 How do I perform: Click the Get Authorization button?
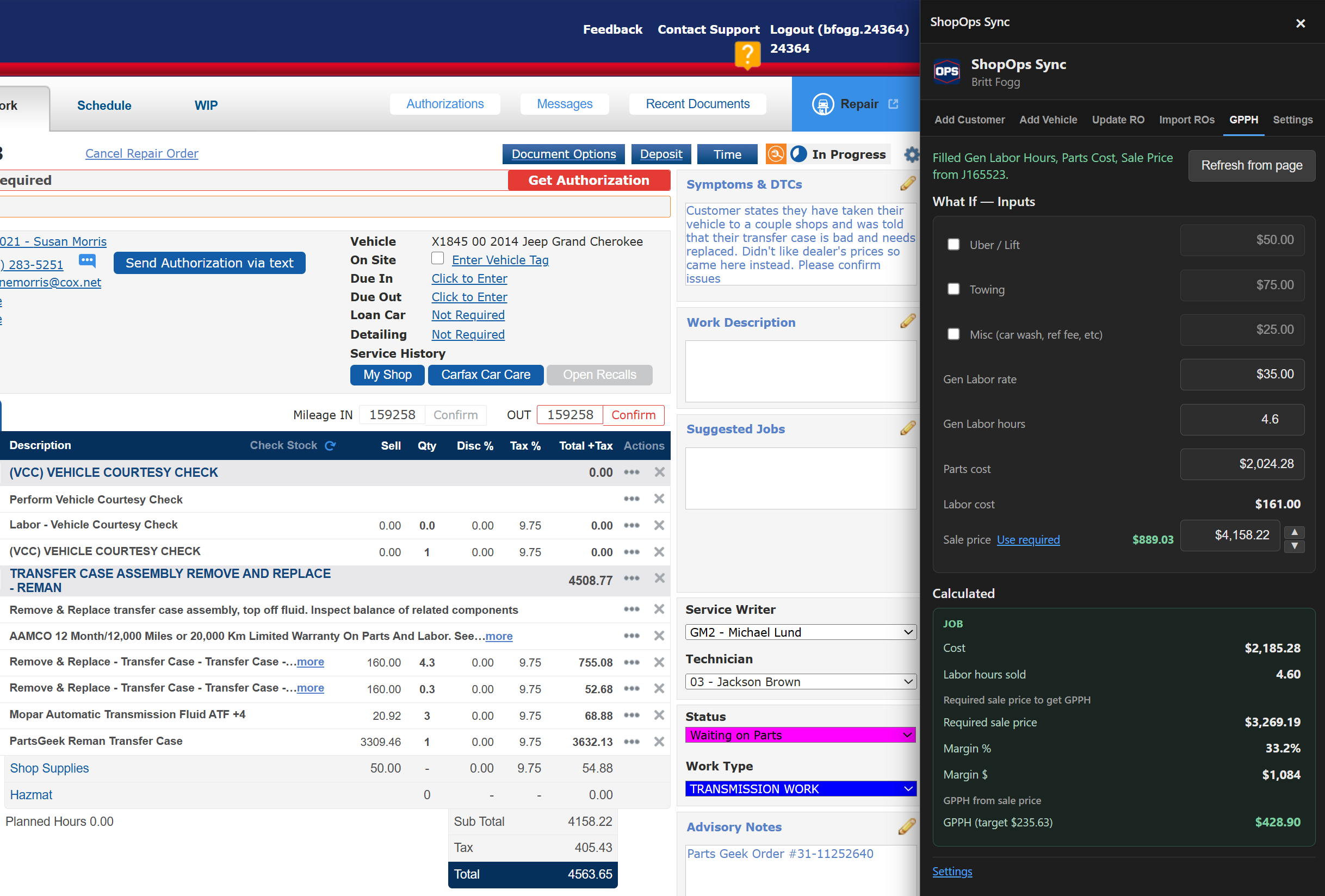click(x=589, y=180)
